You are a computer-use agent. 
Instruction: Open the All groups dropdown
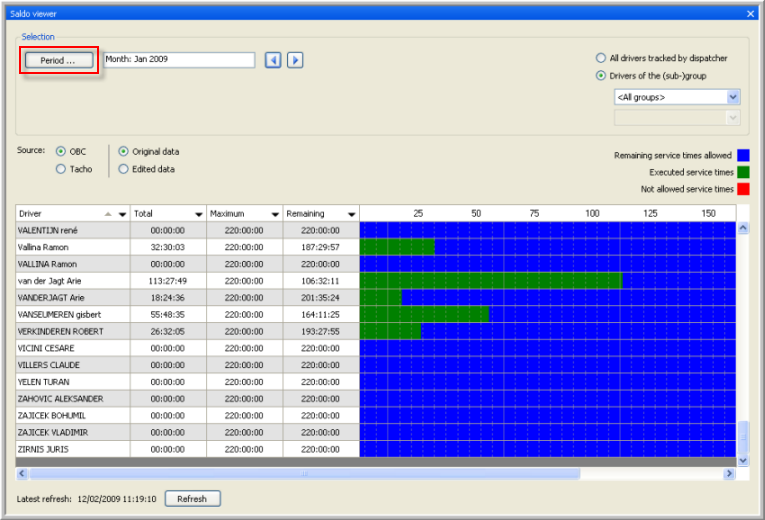click(x=733, y=97)
